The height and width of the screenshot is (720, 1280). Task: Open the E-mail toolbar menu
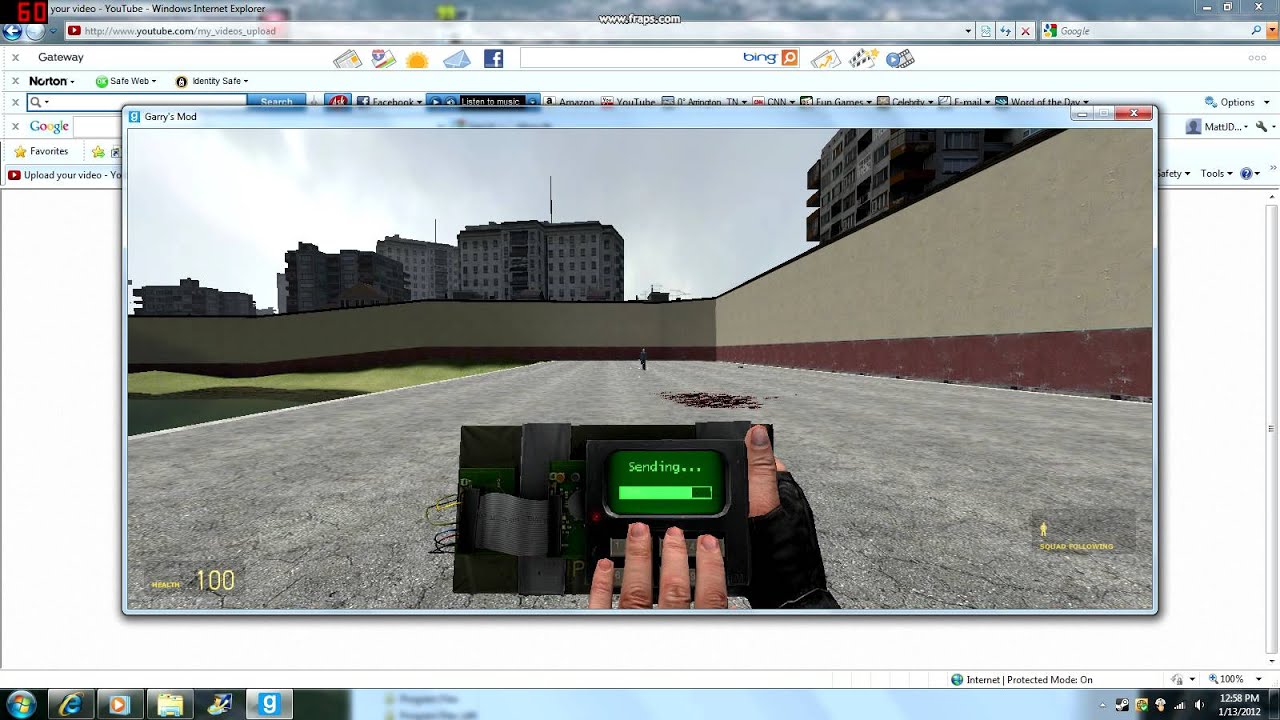(x=964, y=101)
